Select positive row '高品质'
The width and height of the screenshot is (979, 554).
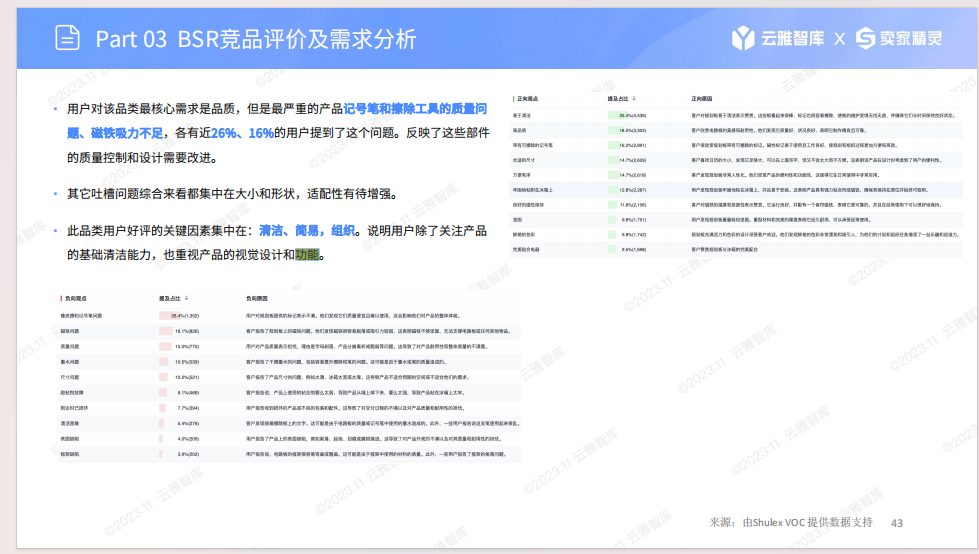point(736,131)
